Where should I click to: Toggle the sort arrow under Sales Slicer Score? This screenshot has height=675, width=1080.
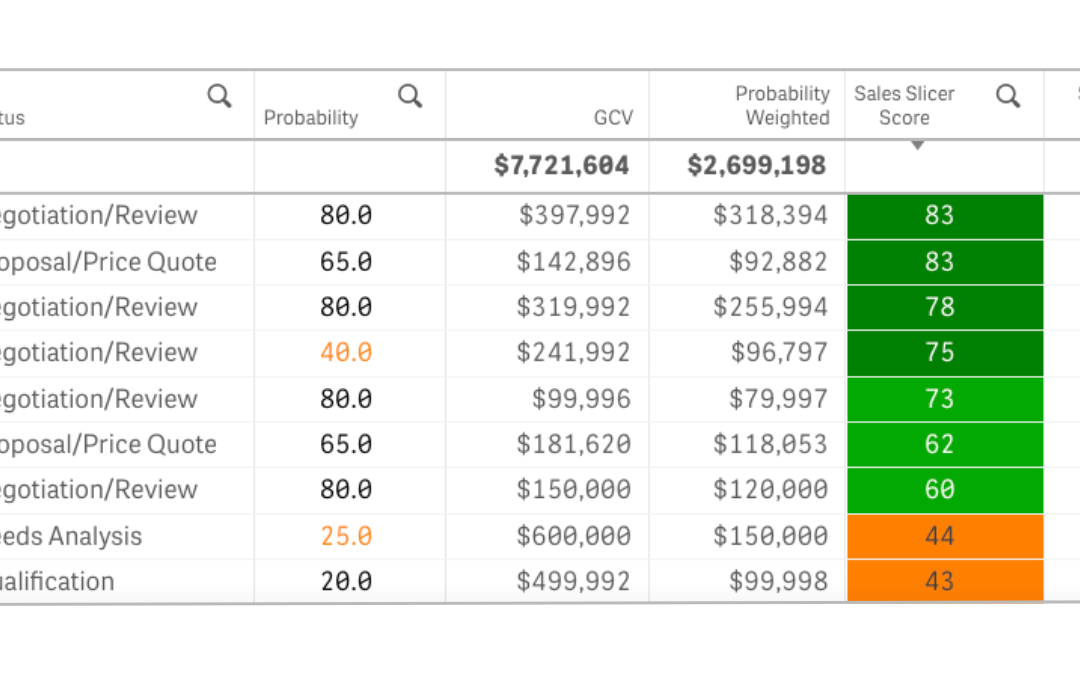pos(917,146)
